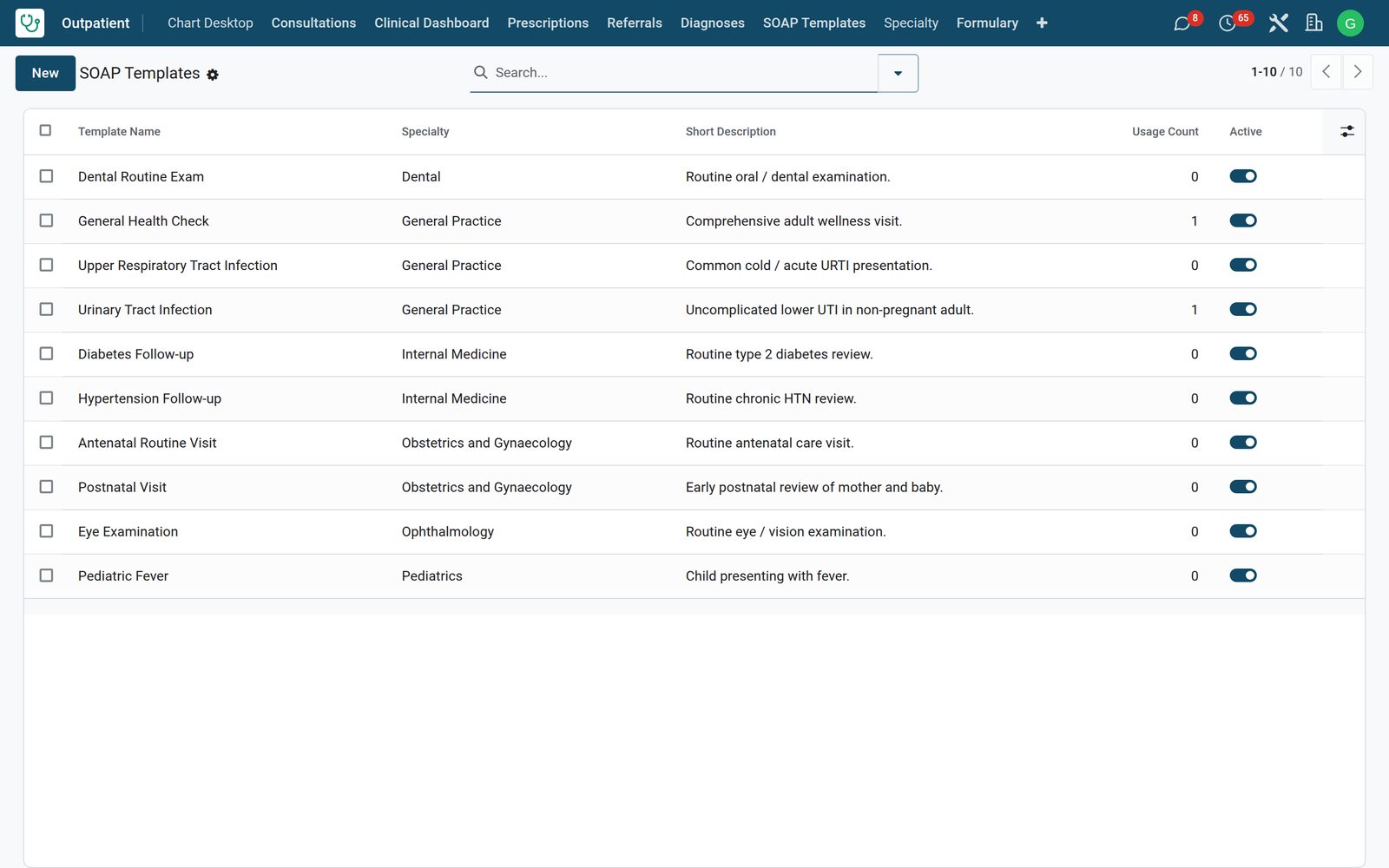Switch off Active for Postnatal Visit
1389x868 pixels.
1243,487
